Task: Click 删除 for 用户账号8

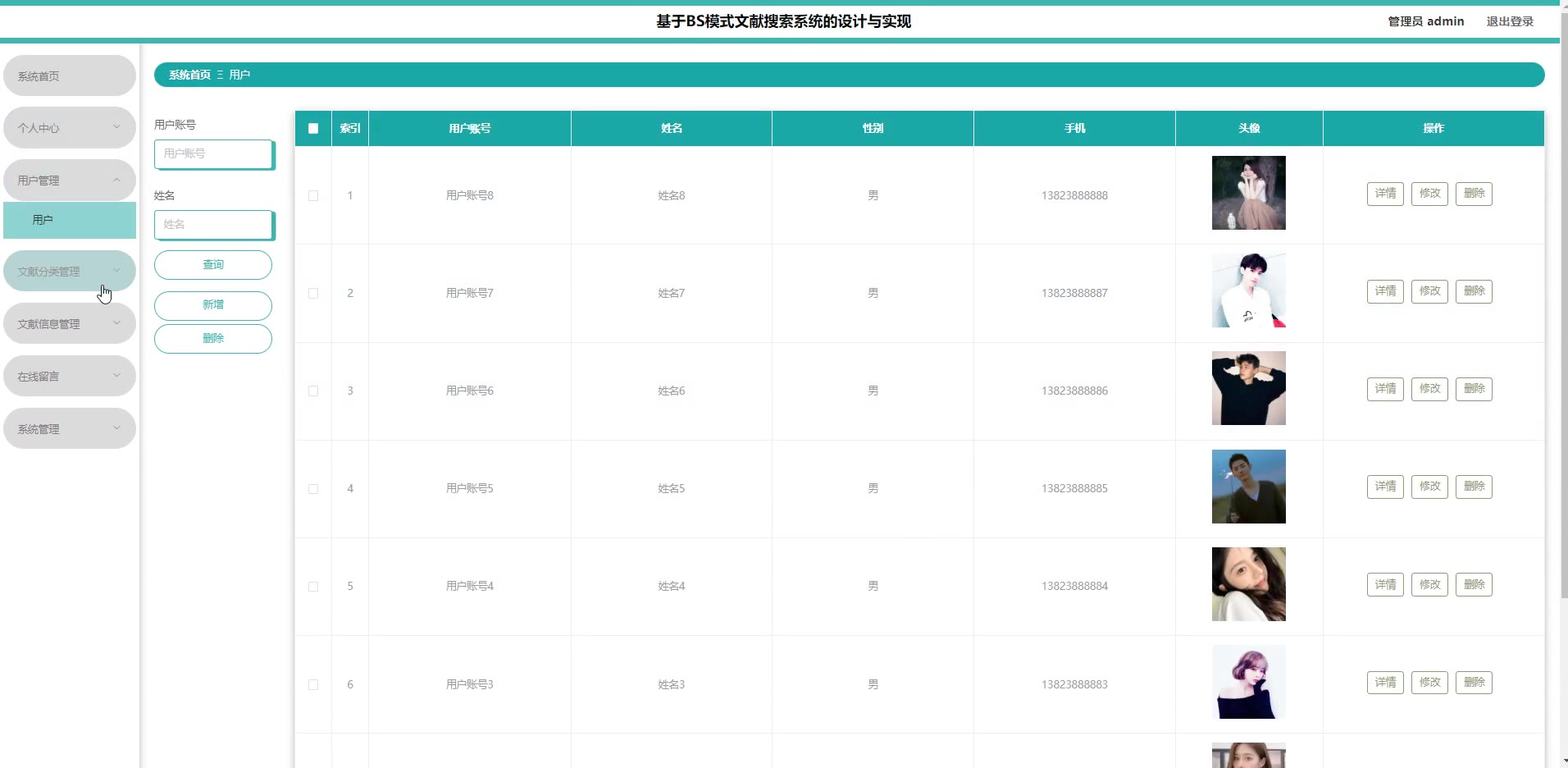Action: pyautogui.click(x=1474, y=194)
